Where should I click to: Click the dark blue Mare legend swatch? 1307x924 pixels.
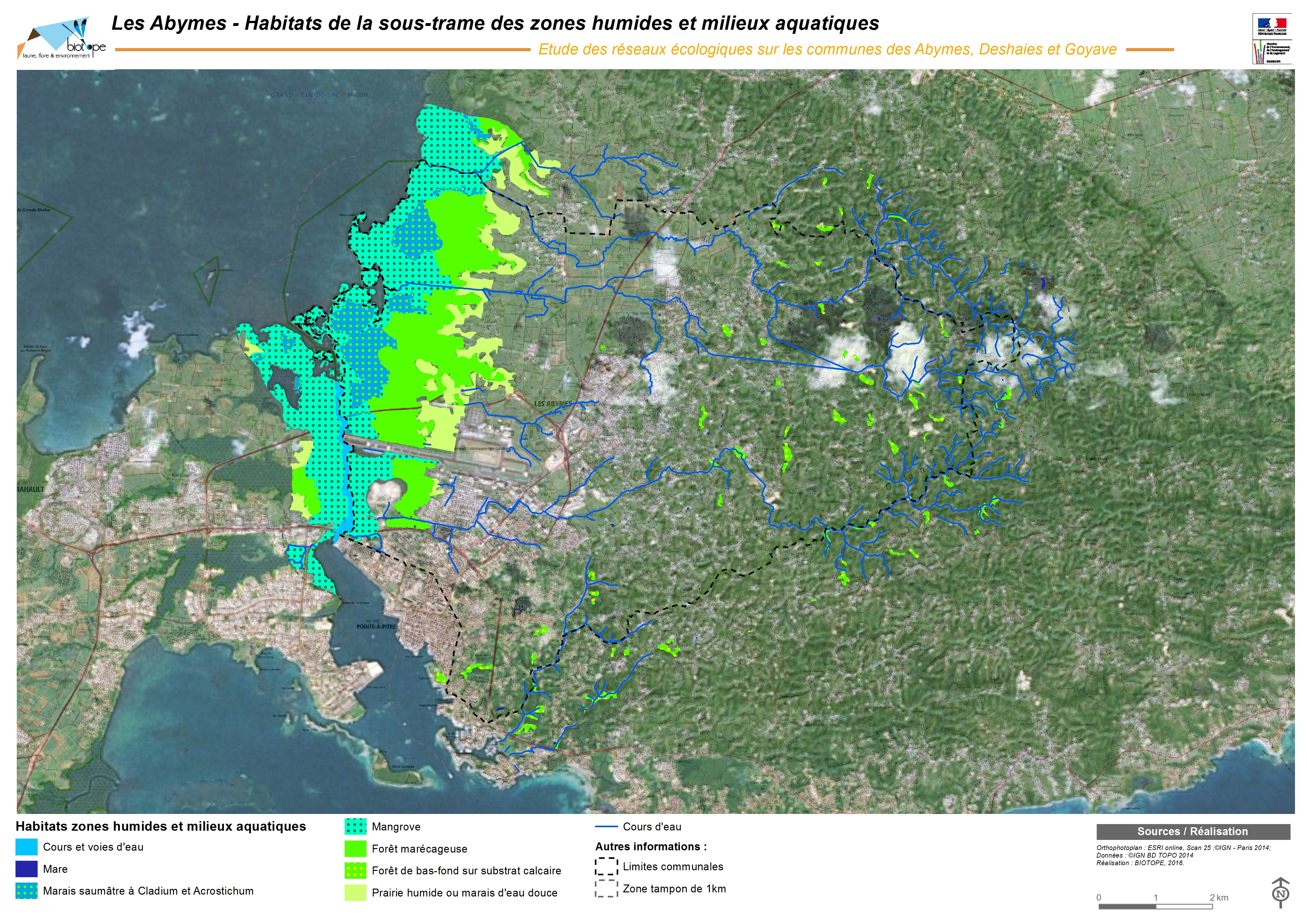click(x=27, y=869)
